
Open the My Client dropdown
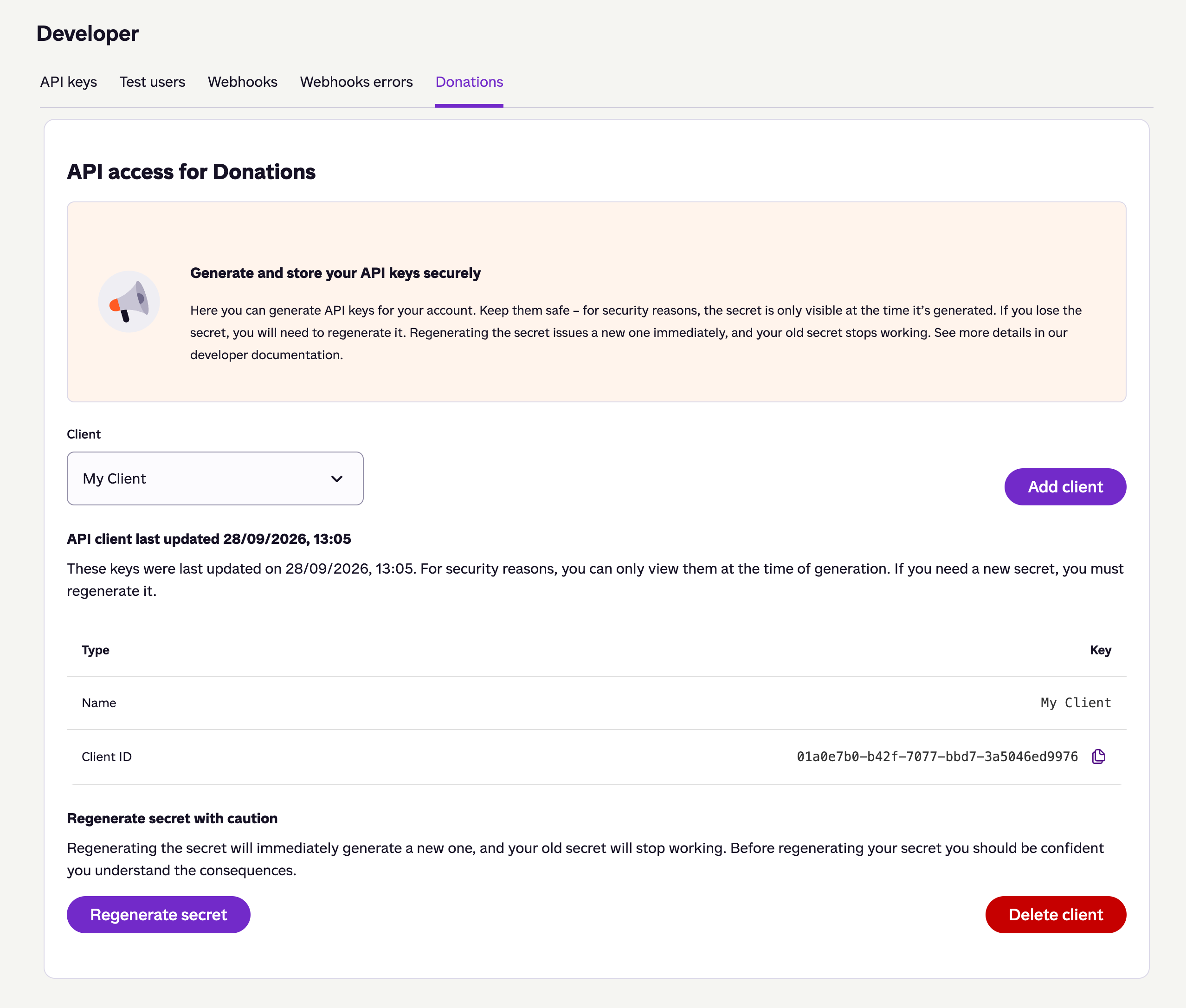(215, 479)
